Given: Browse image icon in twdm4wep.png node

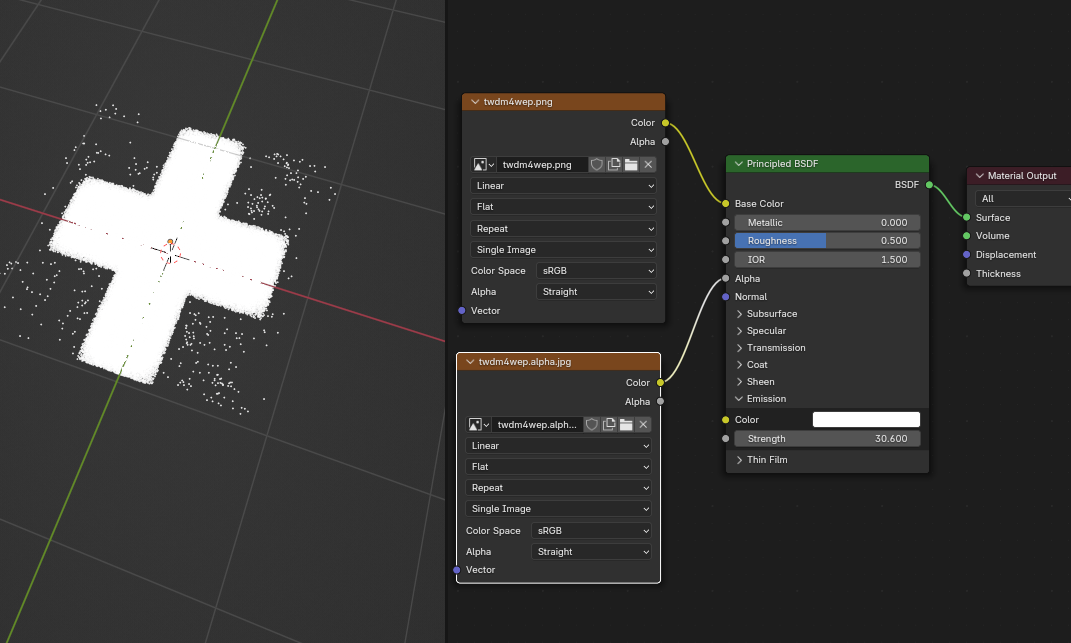Looking at the screenshot, I should click(x=484, y=165).
